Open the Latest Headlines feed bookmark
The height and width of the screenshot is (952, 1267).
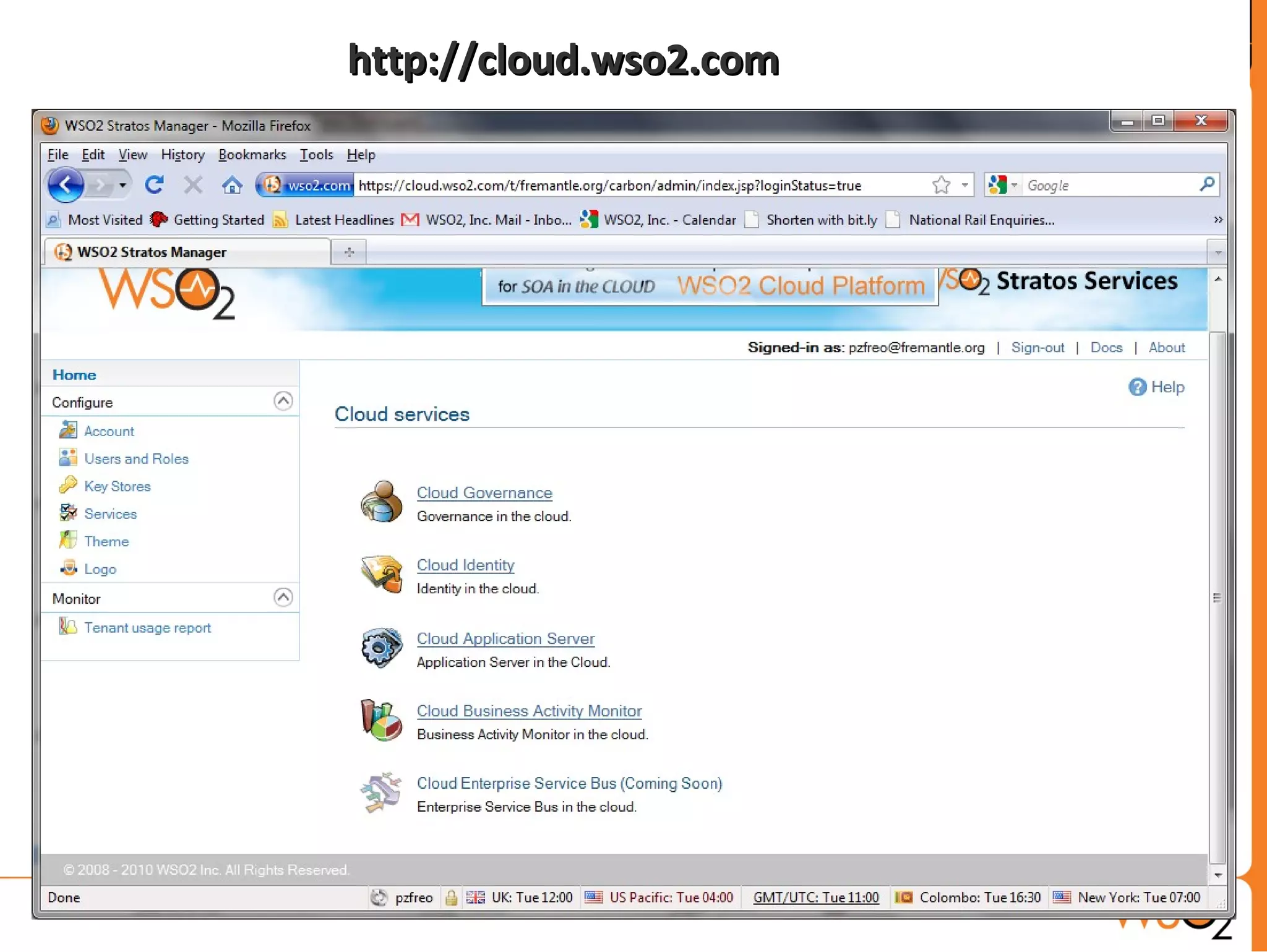[333, 220]
